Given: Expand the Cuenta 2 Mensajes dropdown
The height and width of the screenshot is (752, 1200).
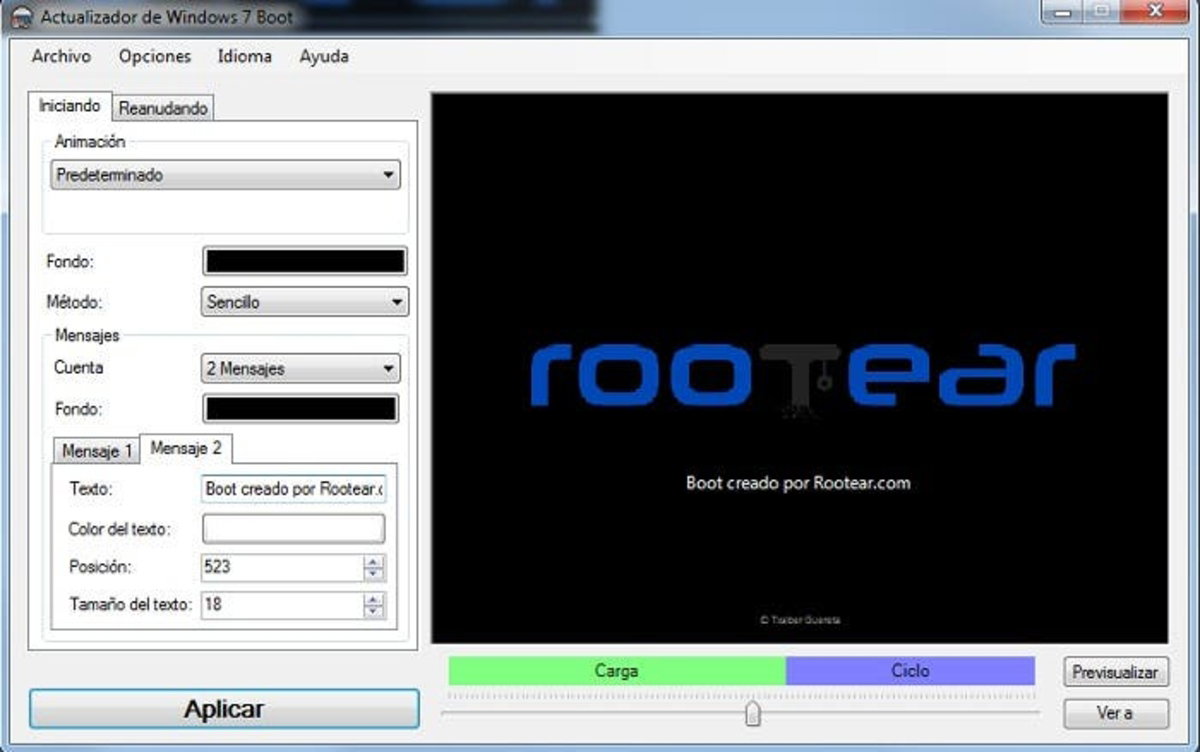Looking at the screenshot, I should [x=301, y=369].
